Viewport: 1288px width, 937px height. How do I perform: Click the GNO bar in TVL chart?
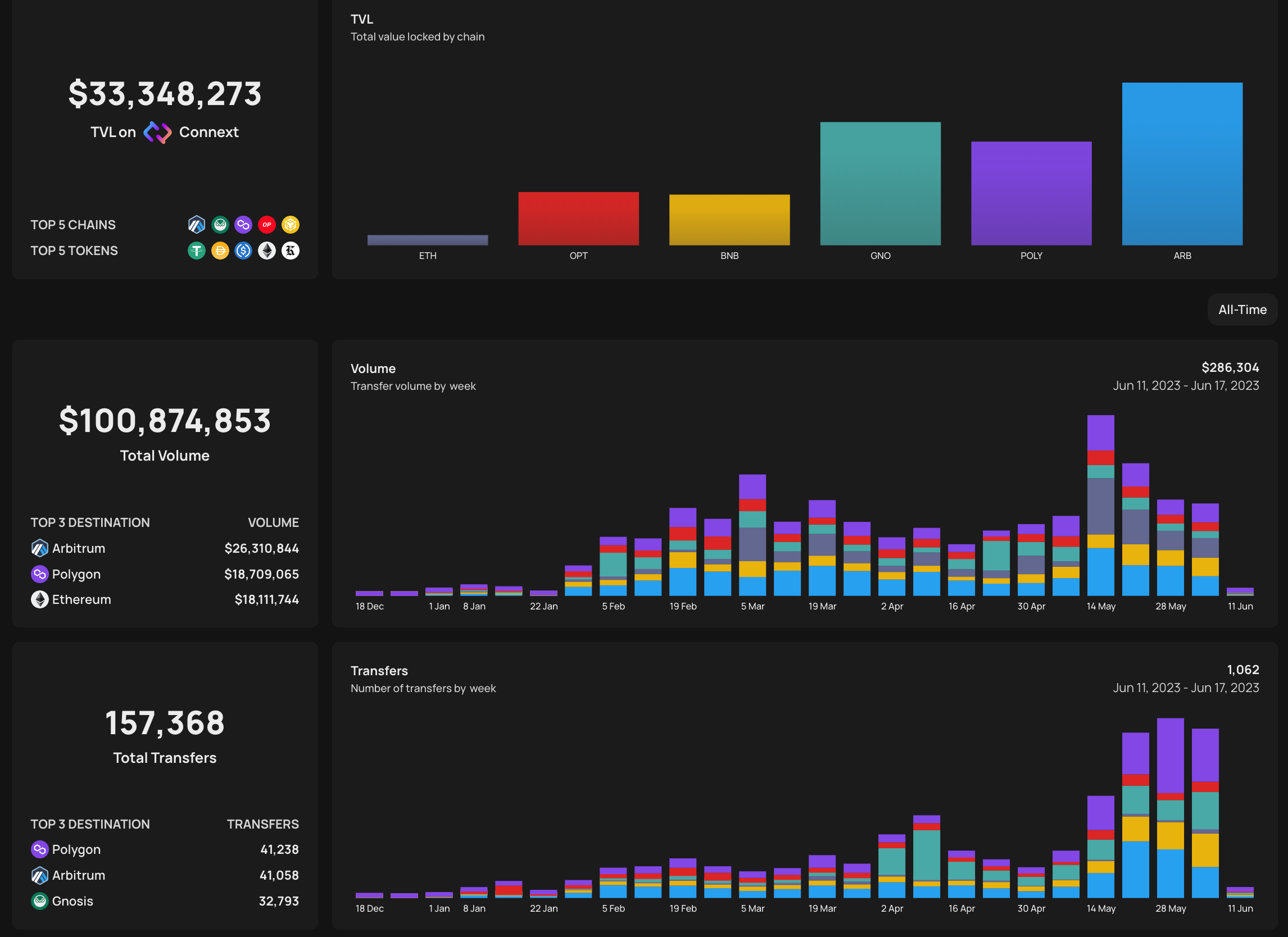coord(880,184)
